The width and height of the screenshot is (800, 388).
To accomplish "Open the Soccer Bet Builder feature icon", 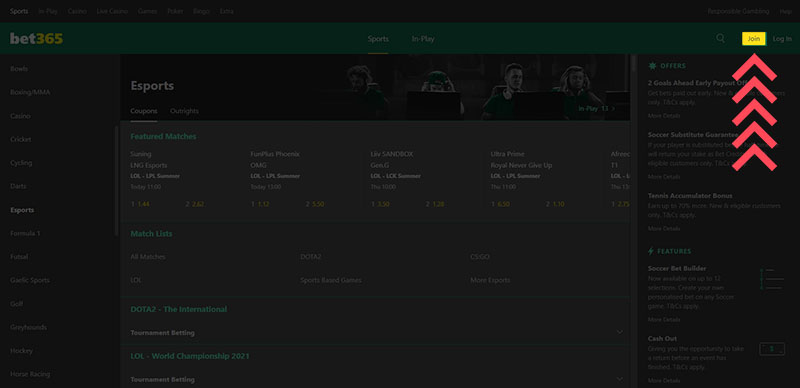I will click(x=772, y=279).
